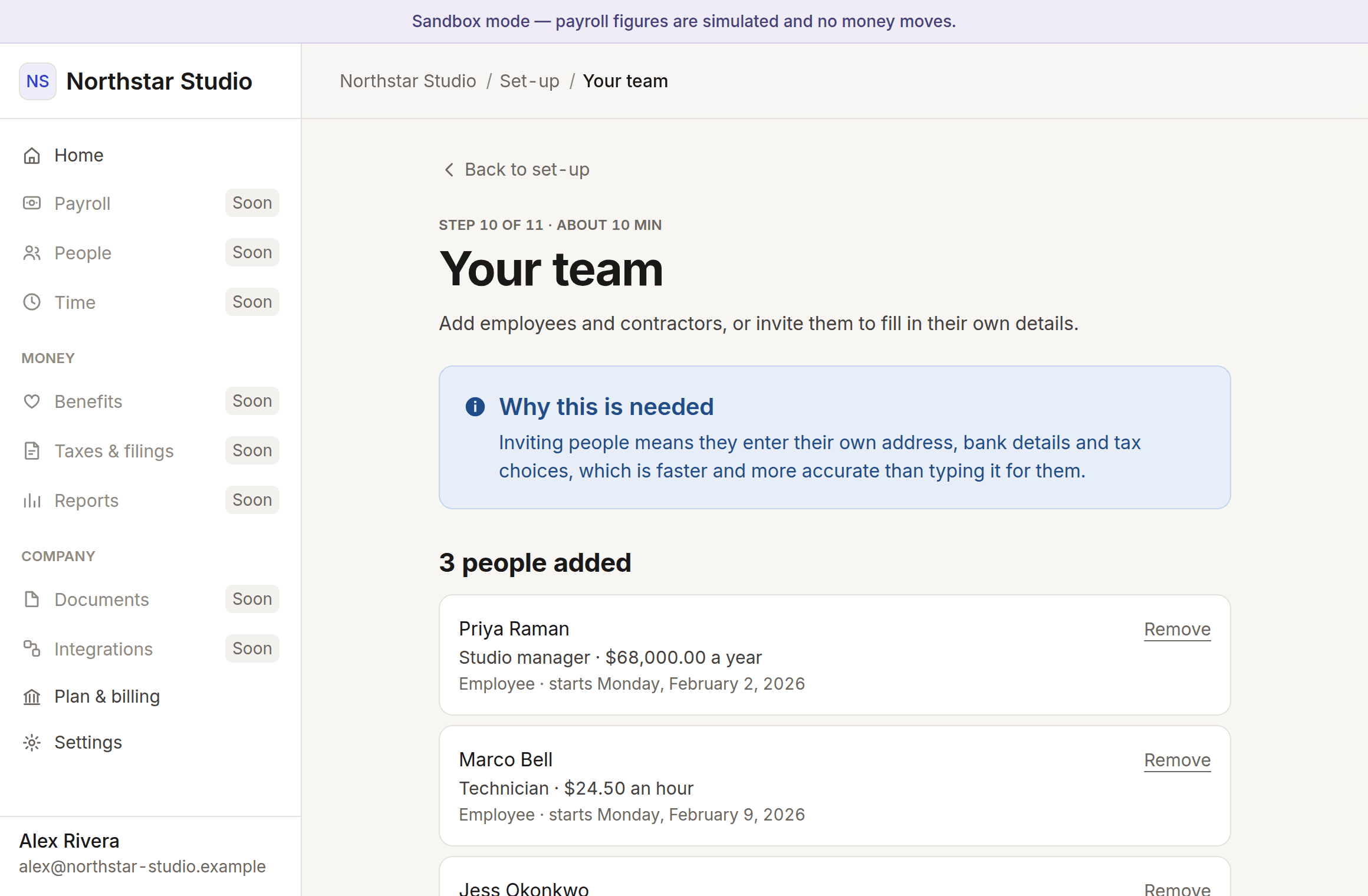Screen dimensions: 1368x896
Task: Remove Jess Okonkwo from the team
Action: pyautogui.click(x=1177, y=889)
